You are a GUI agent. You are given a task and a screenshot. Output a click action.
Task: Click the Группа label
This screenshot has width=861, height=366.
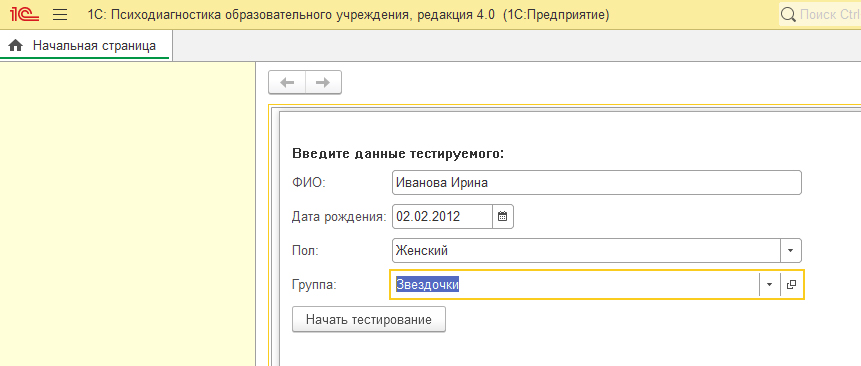(315, 285)
